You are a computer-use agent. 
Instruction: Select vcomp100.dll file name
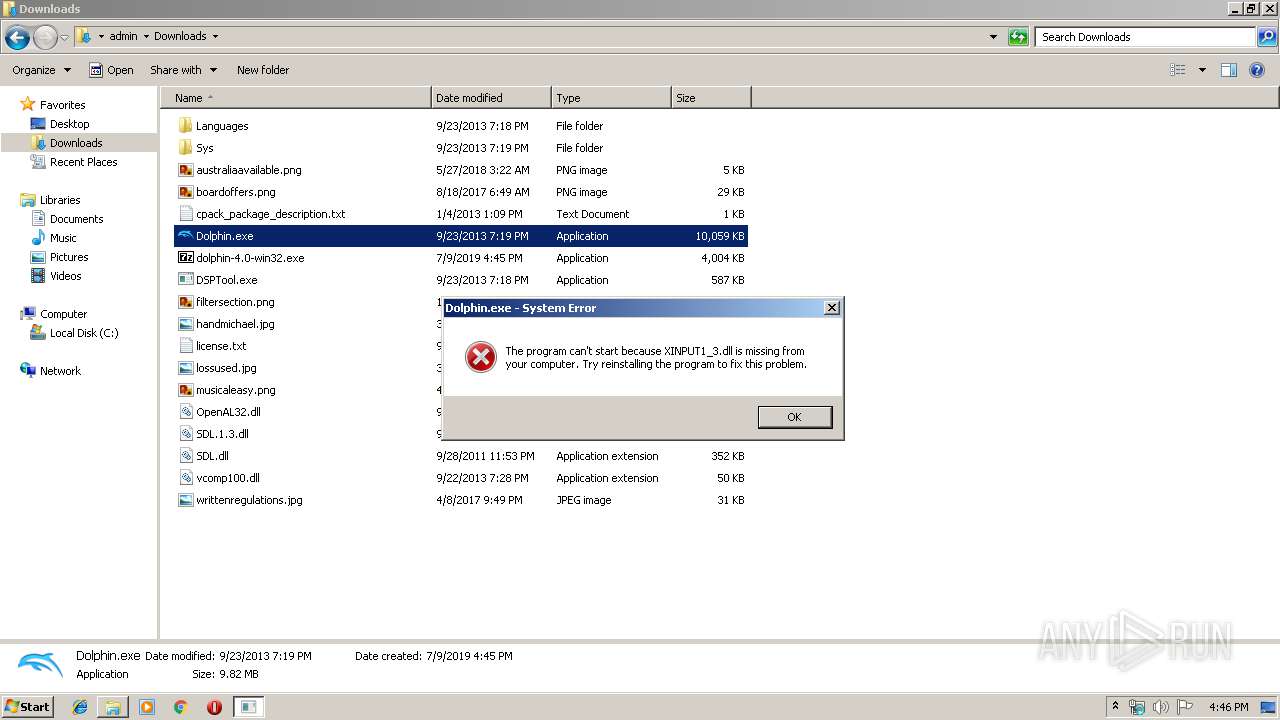(x=228, y=478)
